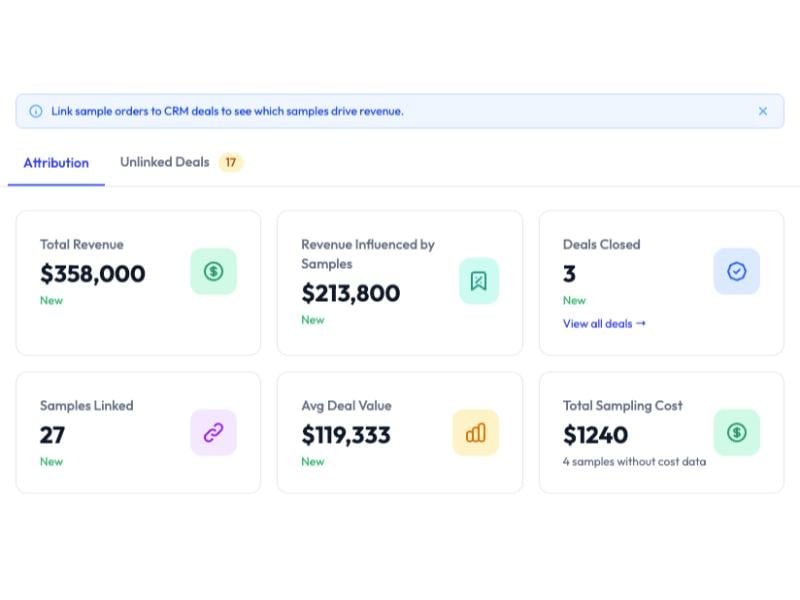Select the Attribution tab
The width and height of the screenshot is (800, 600).
56,163
